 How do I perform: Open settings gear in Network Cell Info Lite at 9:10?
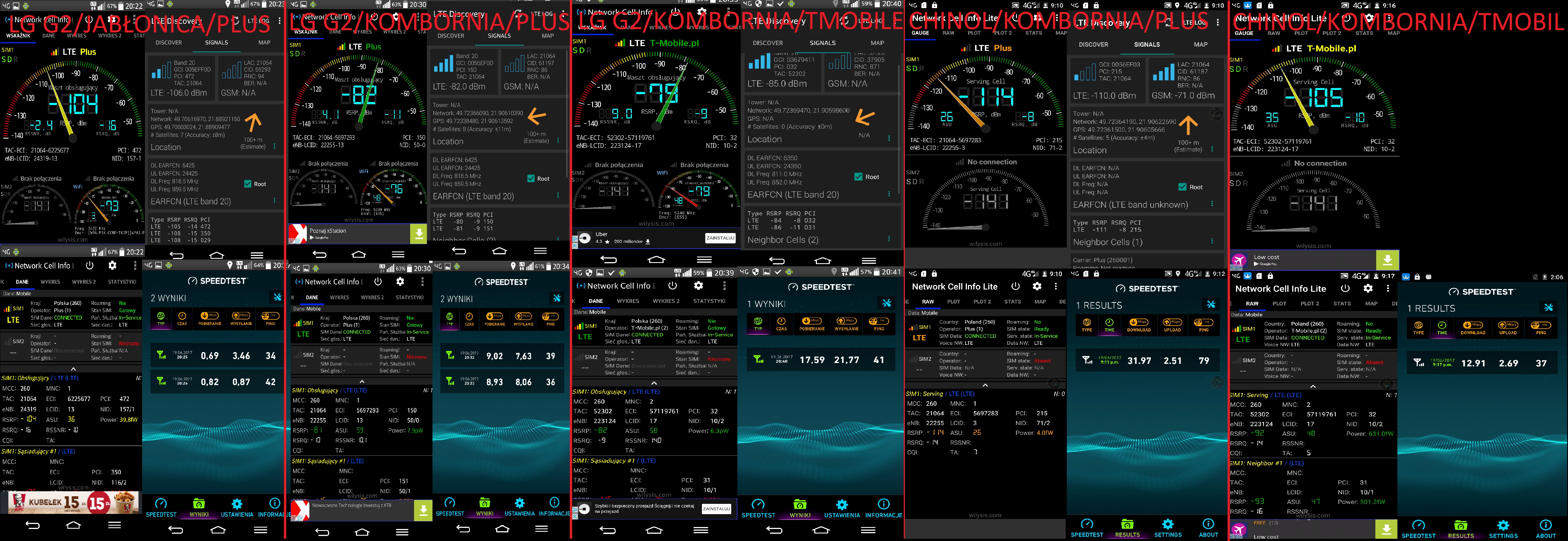[1037, 286]
